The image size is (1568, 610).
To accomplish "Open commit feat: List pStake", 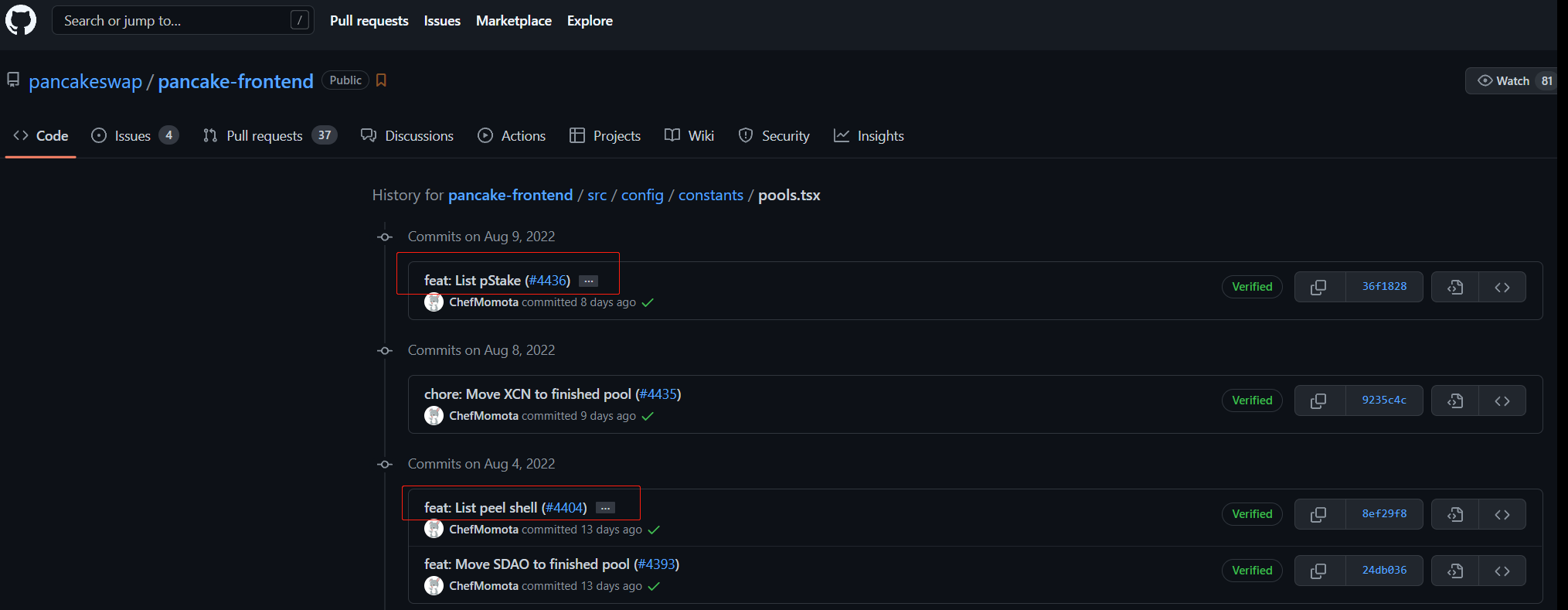I will (x=472, y=281).
